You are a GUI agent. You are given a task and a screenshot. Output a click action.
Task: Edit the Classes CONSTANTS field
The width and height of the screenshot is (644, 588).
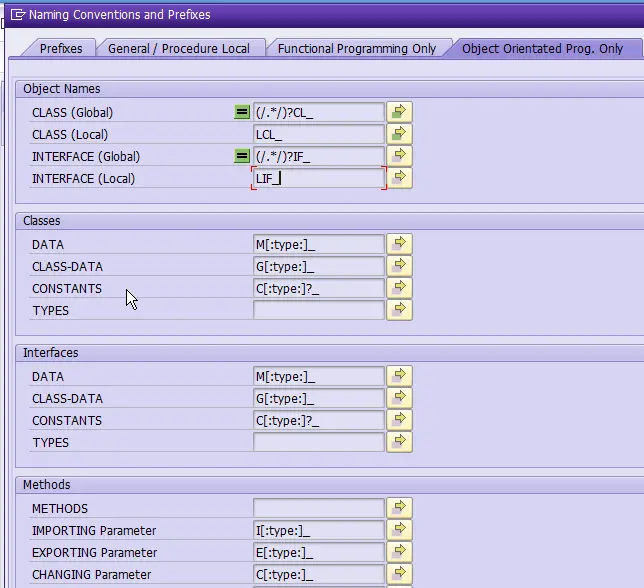click(x=319, y=288)
